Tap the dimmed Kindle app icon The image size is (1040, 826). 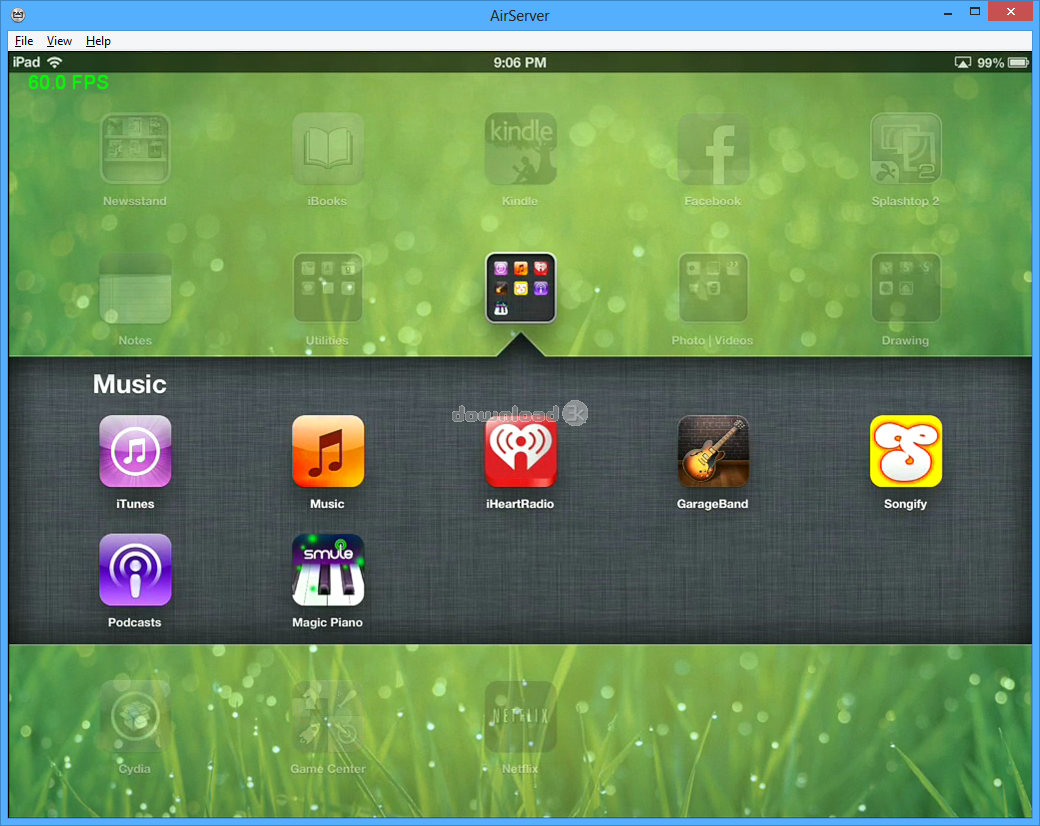tap(520, 149)
